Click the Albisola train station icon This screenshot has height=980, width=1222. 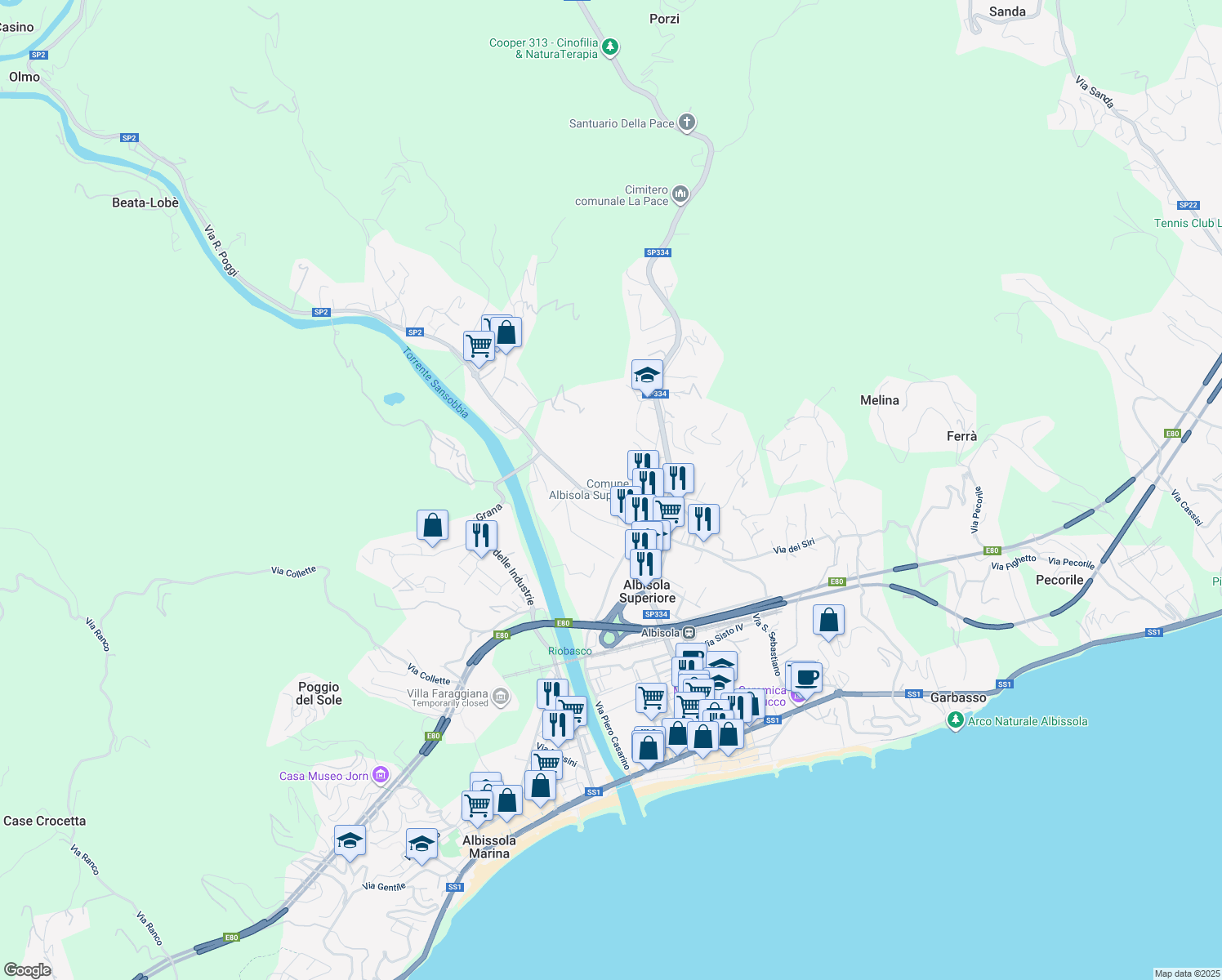689,633
